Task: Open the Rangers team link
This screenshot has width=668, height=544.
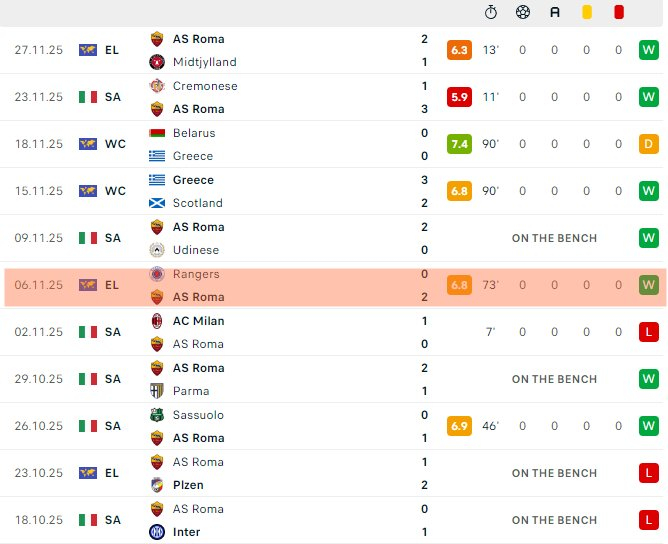Action: tap(196, 274)
